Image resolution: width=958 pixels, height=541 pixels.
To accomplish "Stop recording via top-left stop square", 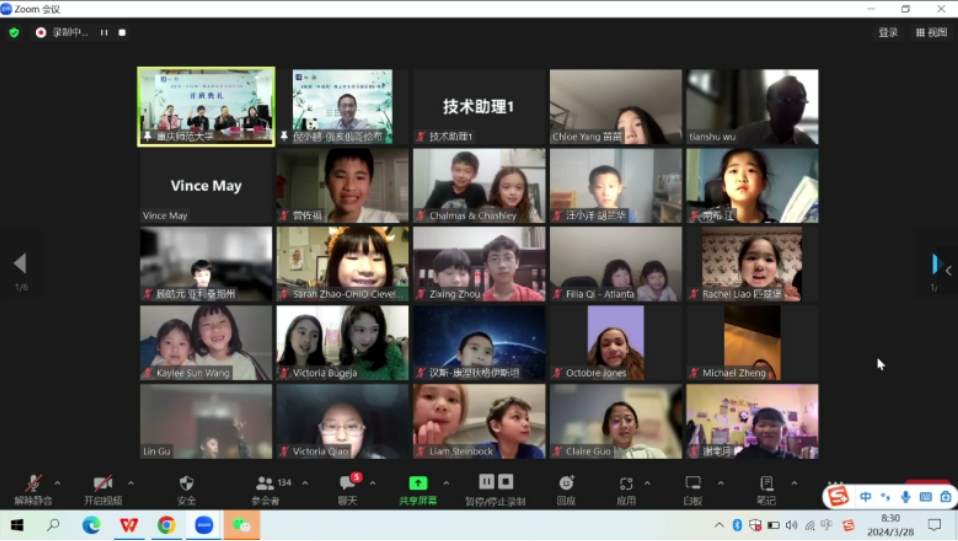I will click(122, 32).
